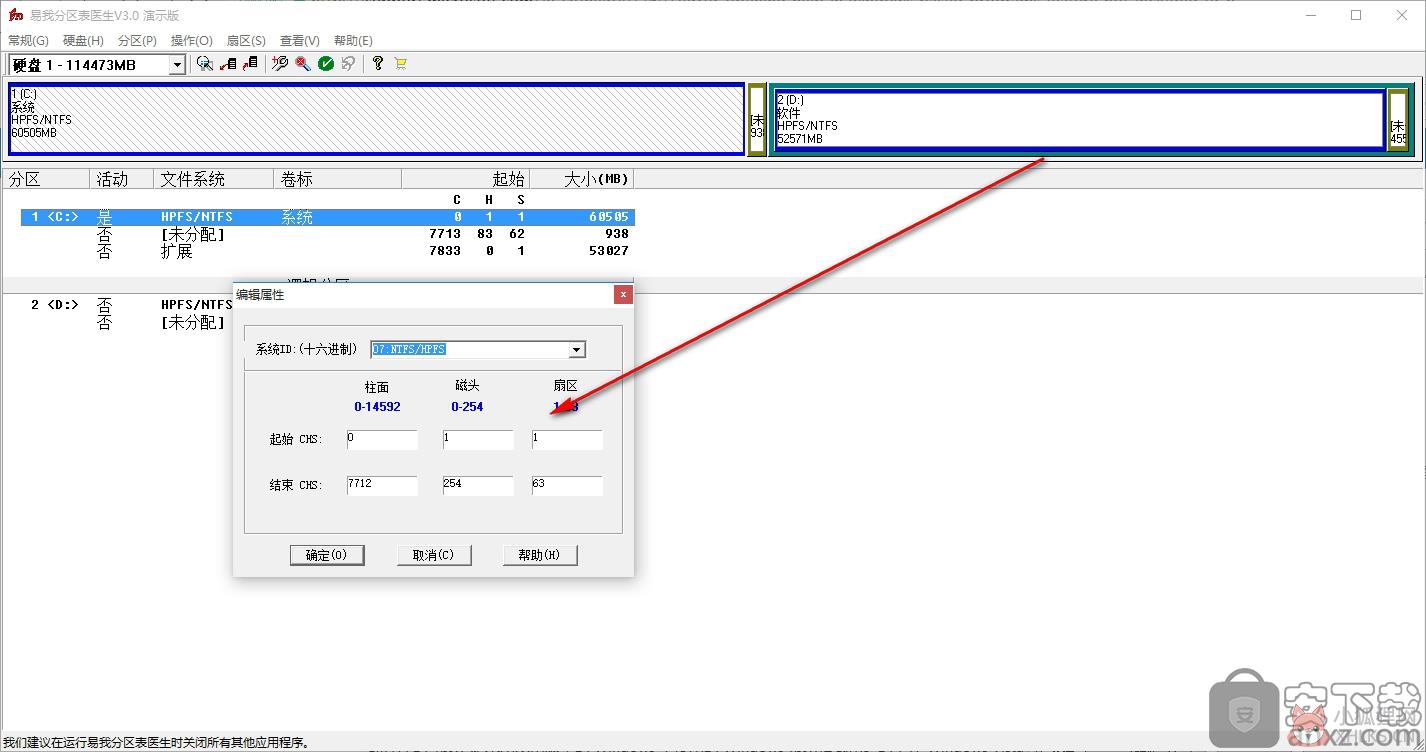Open the 查看(V) menu

(300, 41)
